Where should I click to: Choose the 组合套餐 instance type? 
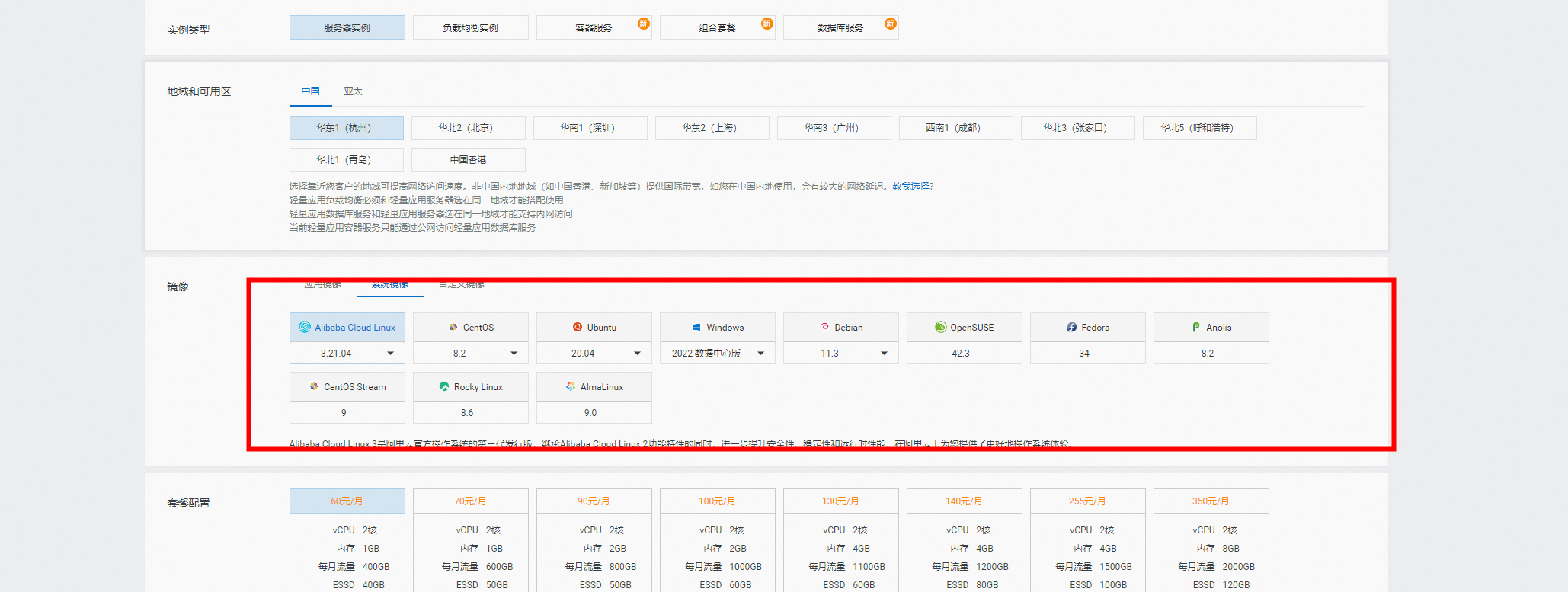(718, 27)
